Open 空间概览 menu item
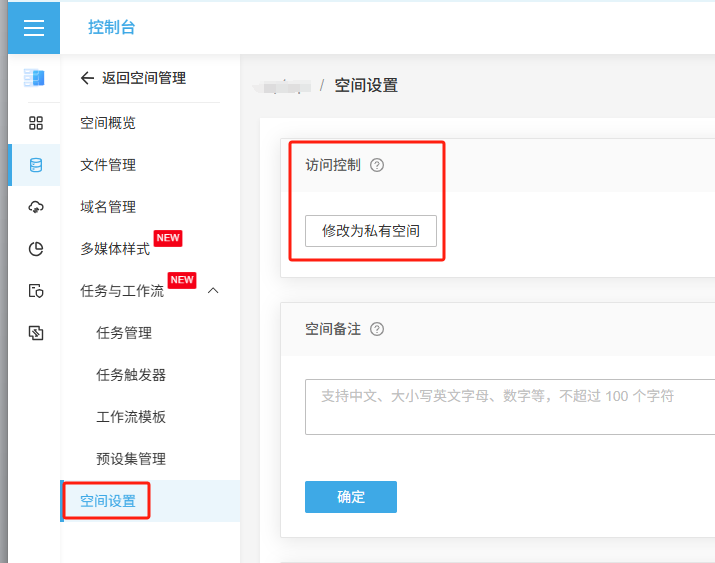The width and height of the screenshot is (715, 563). point(108,123)
